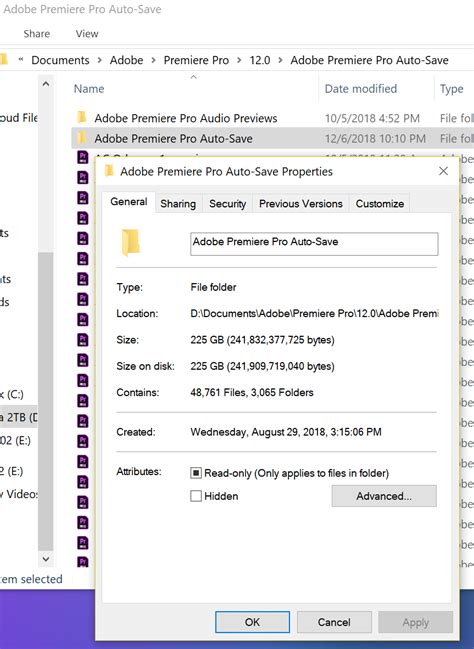This screenshot has height=649, width=474.
Task: Toggle the Read-only attribute checkbox
Action: pos(196,473)
